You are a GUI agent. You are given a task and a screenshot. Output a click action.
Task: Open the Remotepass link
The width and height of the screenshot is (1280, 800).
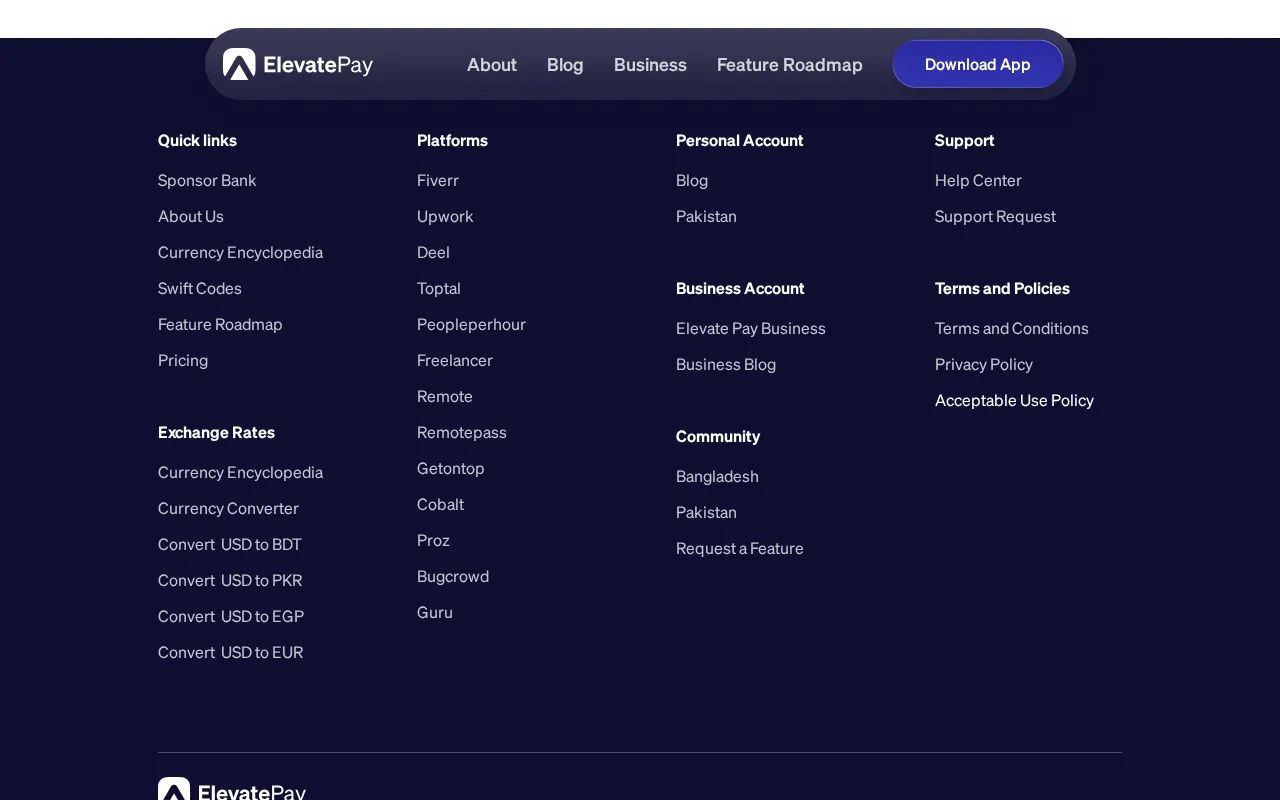pos(462,432)
